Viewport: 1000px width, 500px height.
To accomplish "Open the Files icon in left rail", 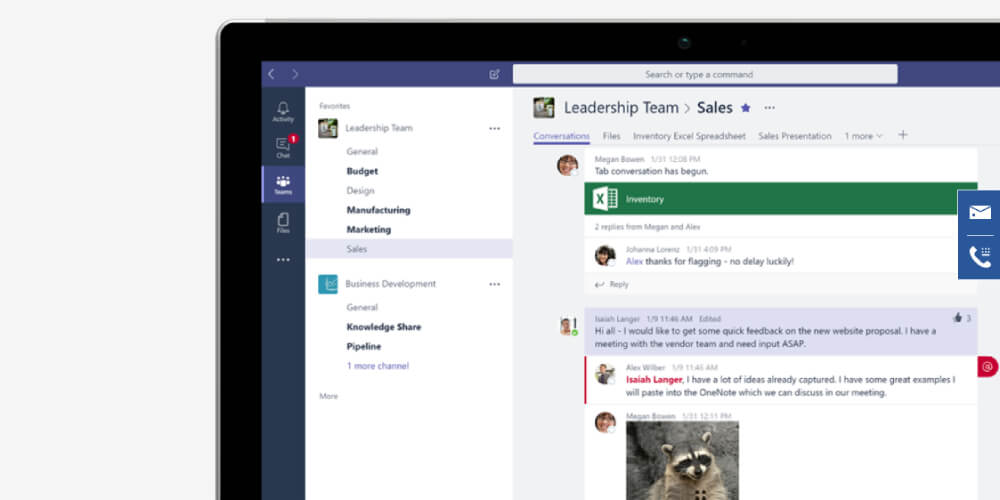I will point(283,223).
